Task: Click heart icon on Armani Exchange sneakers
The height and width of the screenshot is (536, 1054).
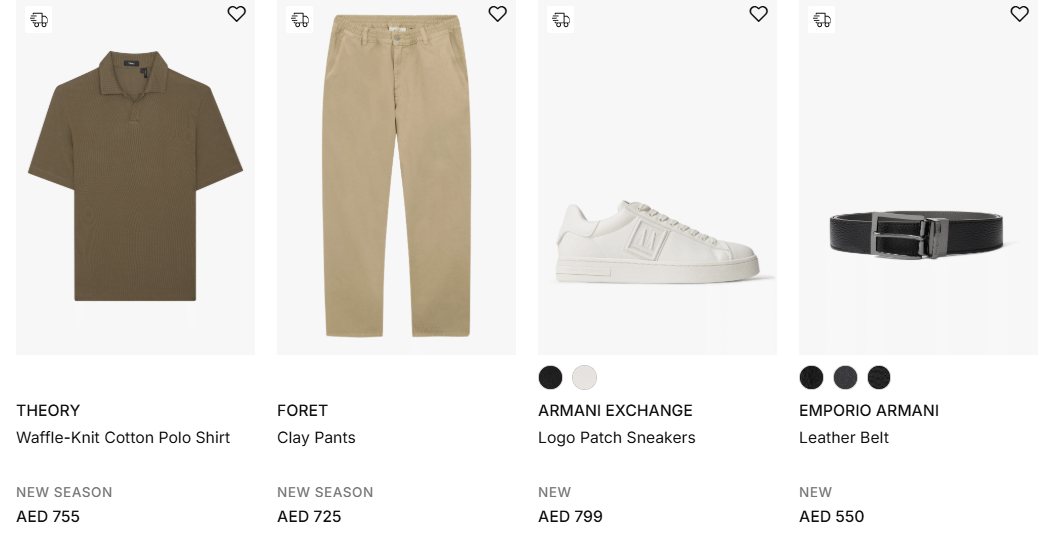Action: point(758,14)
